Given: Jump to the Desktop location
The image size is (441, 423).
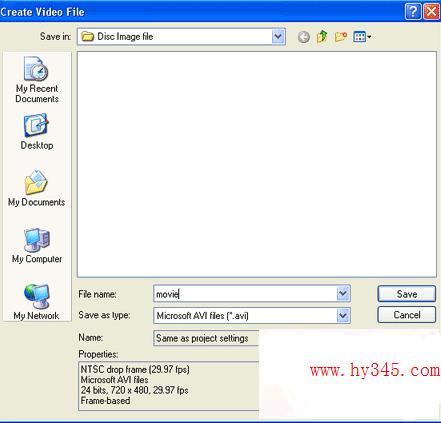Looking at the screenshot, I should point(37,132).
